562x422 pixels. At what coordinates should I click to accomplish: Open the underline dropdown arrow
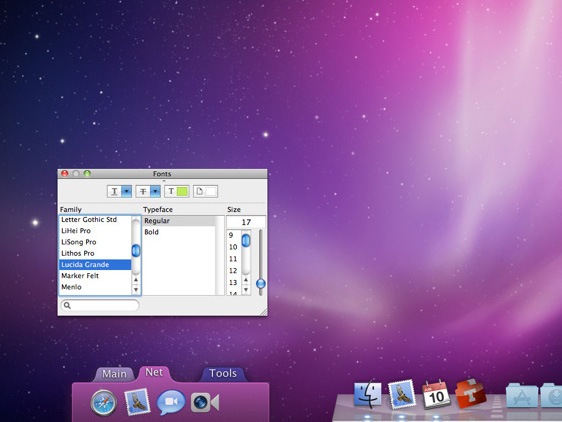click(127, 191)
